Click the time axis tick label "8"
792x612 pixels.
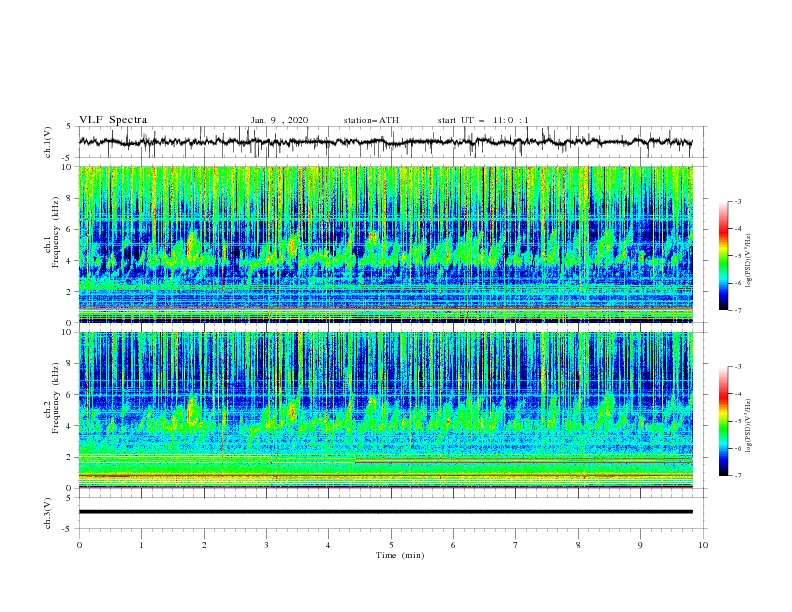[x=578, y=545]
